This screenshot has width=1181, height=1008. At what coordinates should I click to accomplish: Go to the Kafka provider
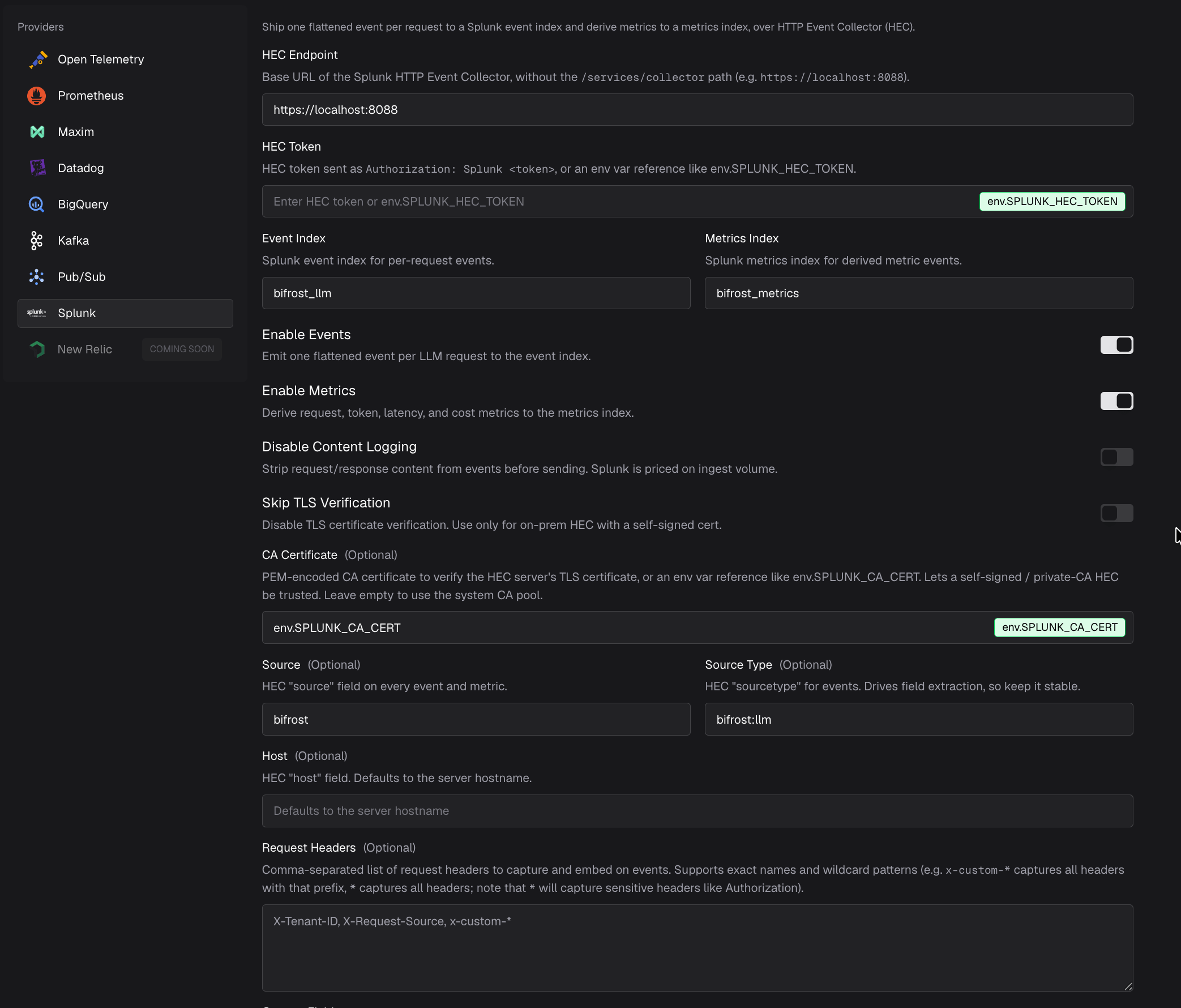(125, 241)
